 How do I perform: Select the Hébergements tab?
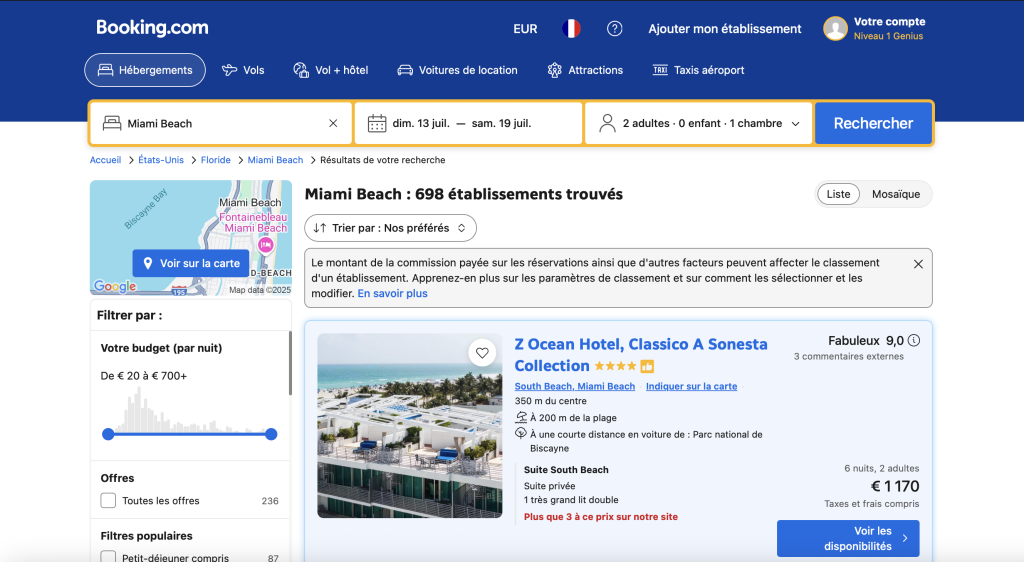click(145, 70)
